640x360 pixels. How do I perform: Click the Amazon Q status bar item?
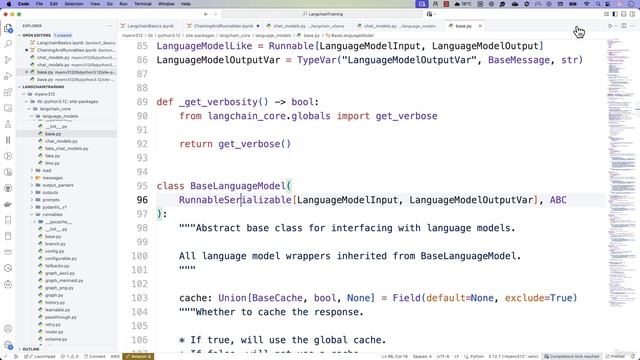pos(138,356)
